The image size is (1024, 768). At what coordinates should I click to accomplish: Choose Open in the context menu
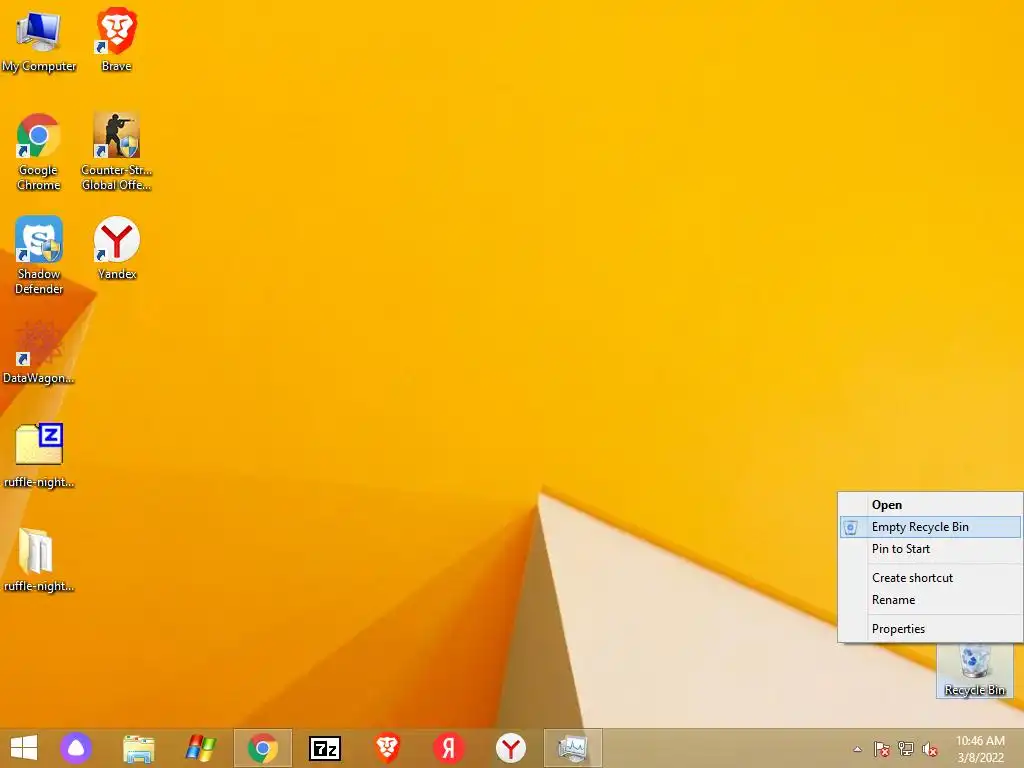coord(931,505)
